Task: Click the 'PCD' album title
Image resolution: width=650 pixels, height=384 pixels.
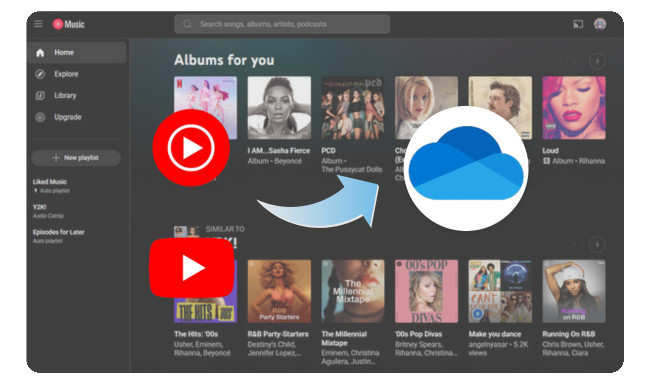Action: 328,151
